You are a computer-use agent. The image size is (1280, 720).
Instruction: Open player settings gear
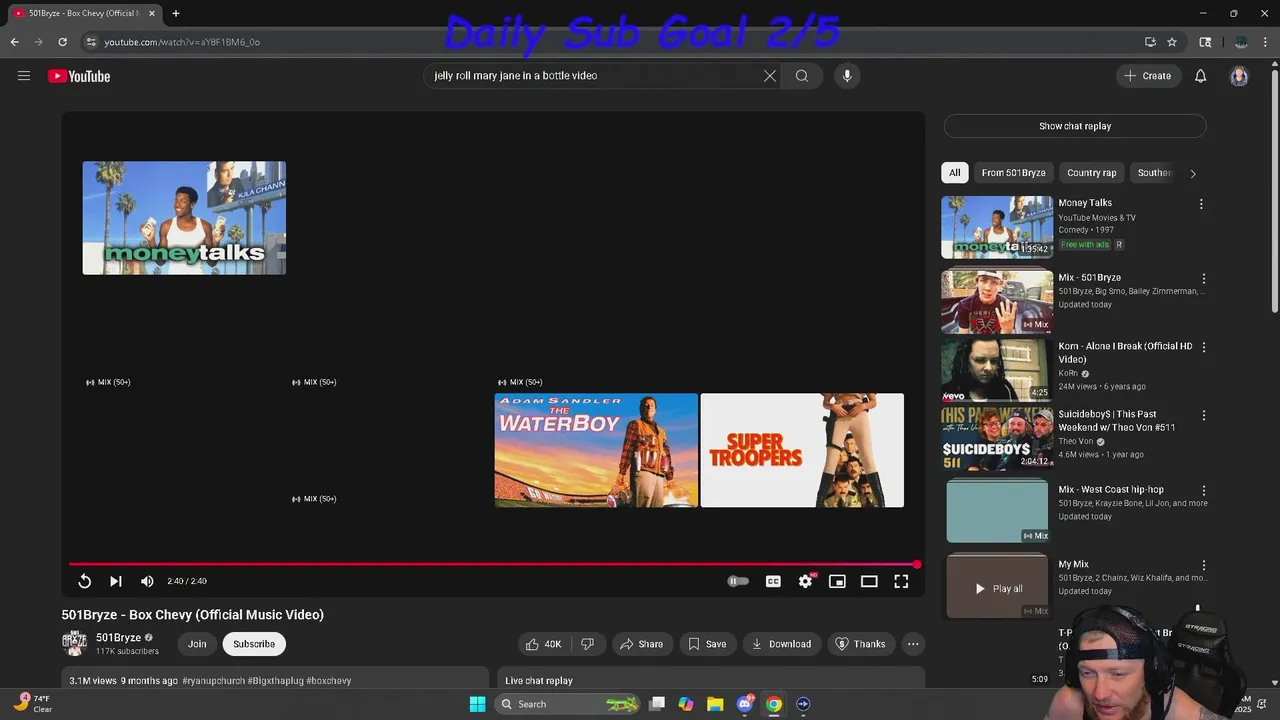pyautogui.click(x=805, y=581)
